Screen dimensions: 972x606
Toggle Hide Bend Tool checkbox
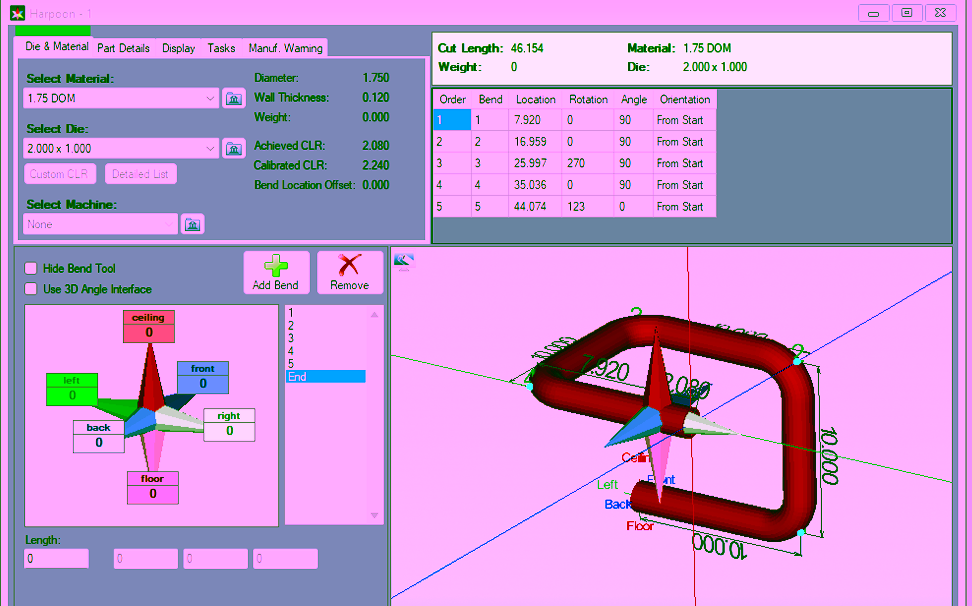pyautogui.click(x=30, y=268)
